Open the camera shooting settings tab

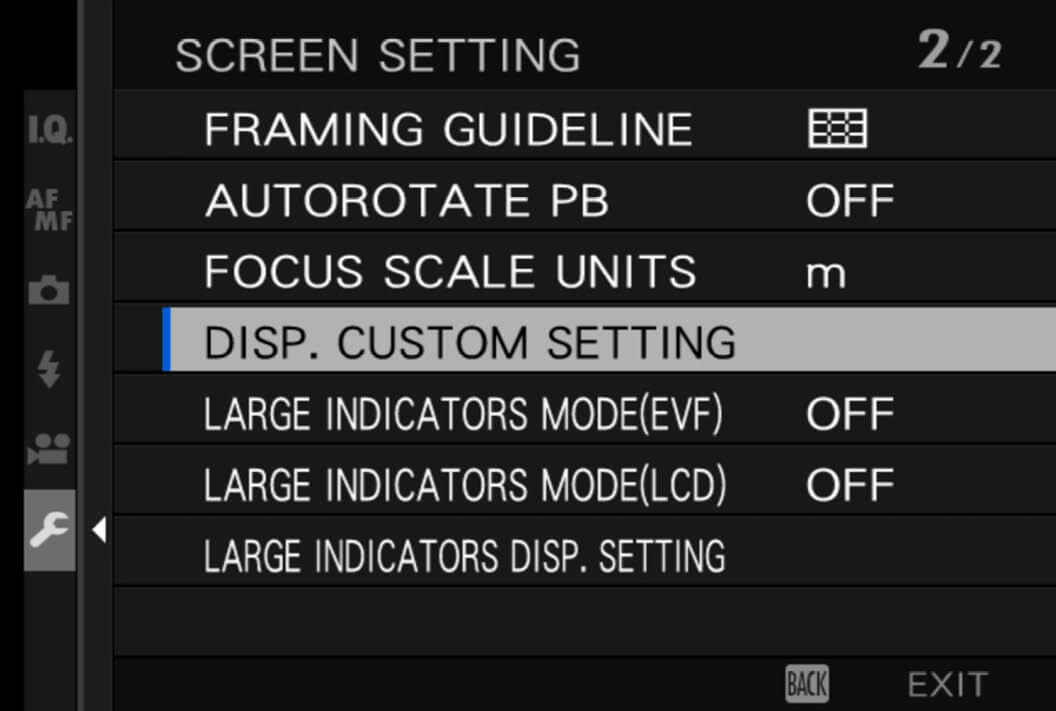[x=49, y=290]
